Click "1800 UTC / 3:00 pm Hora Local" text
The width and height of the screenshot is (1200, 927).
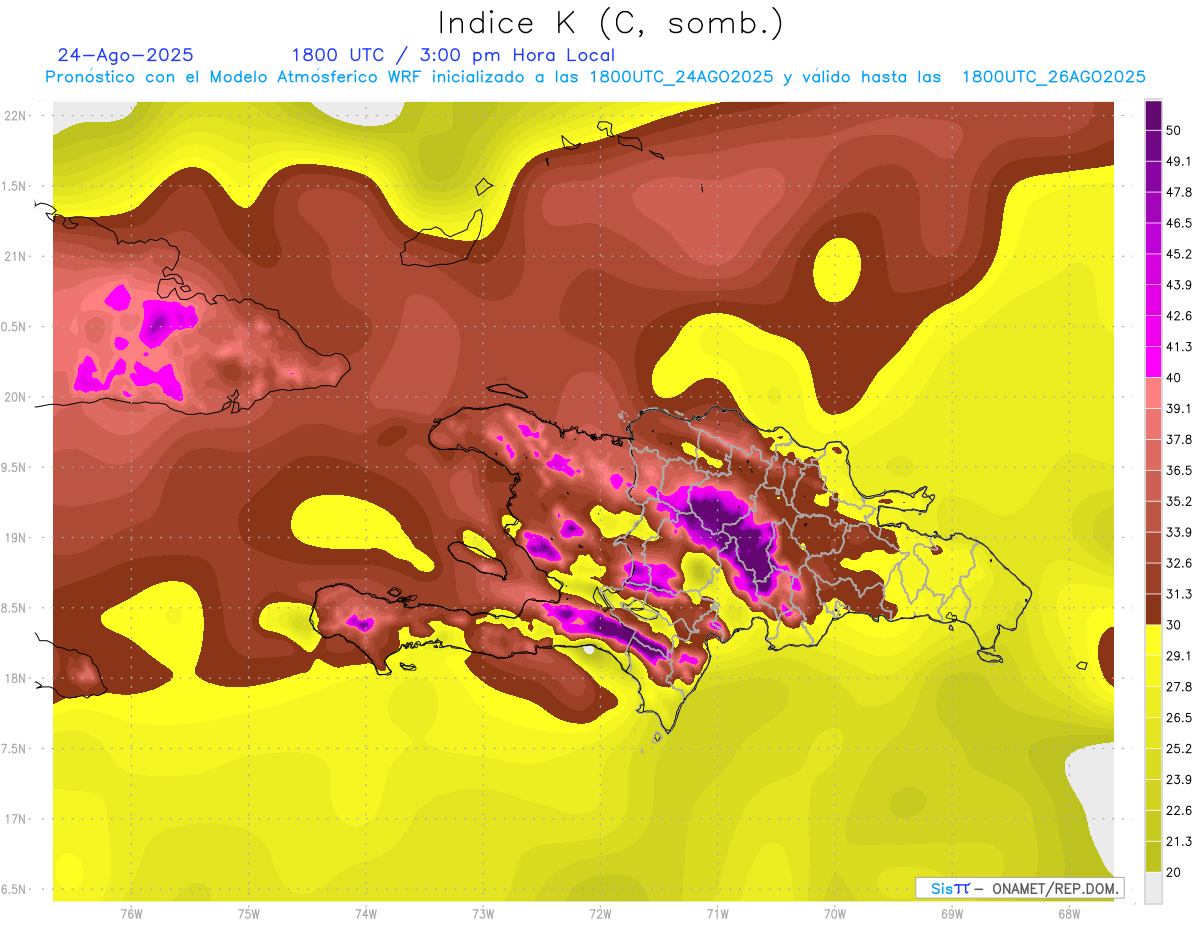pyautogui.click(x=453, y=55)
